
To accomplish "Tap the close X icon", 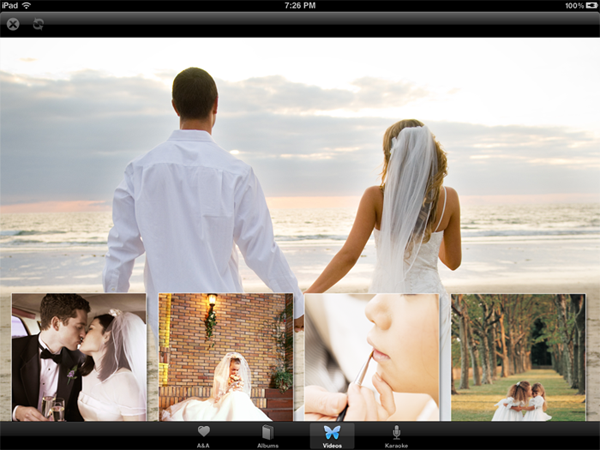I will point(13,24).
